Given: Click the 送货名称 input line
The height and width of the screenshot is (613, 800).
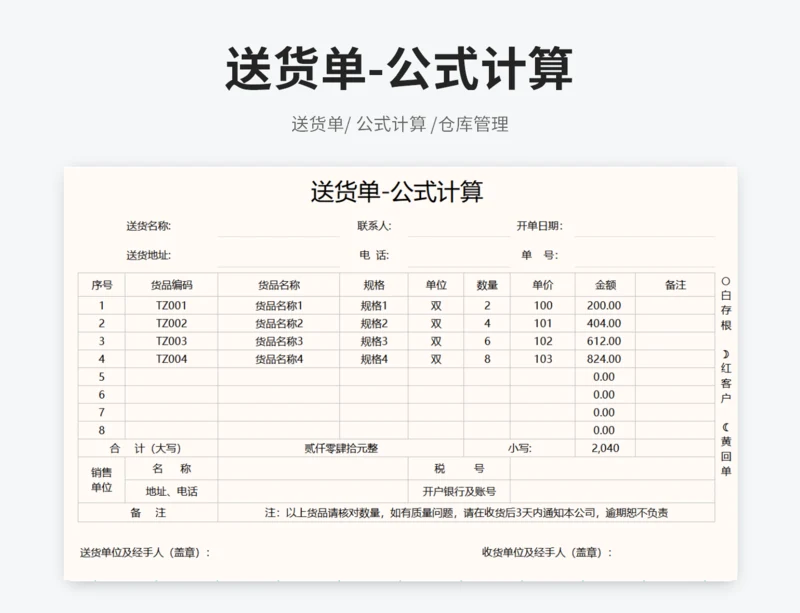Looking at the screenshot, I should pyautogui.click(x=279, y=228).
